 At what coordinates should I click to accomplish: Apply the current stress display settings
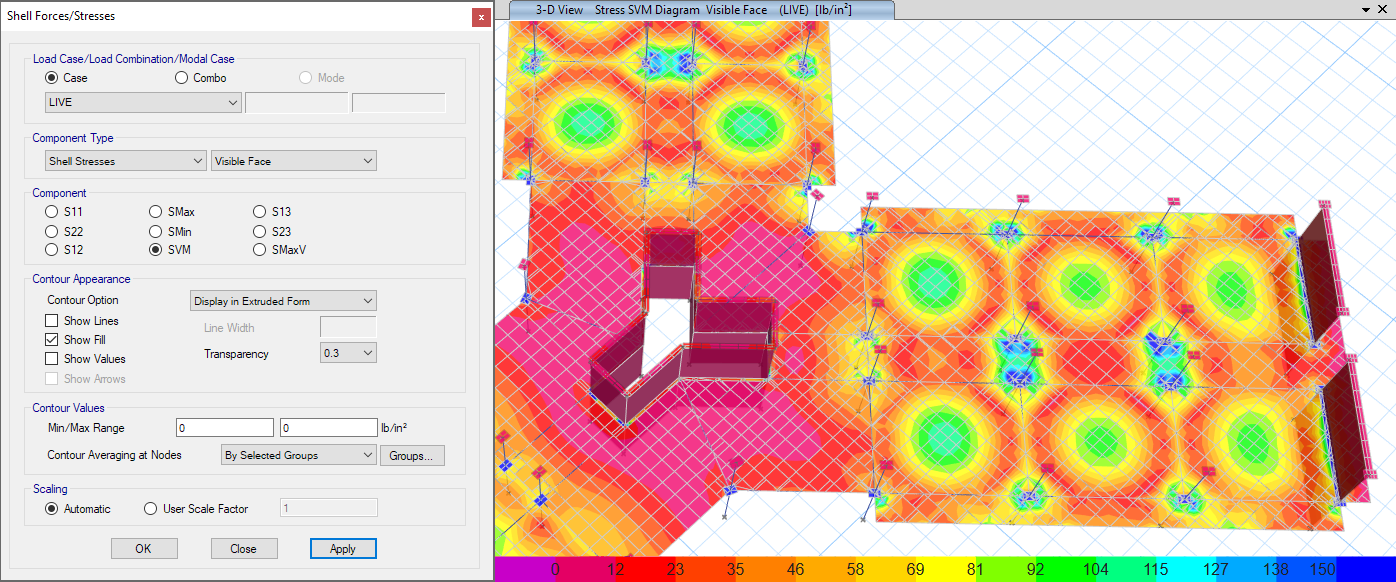coord(343,548)
